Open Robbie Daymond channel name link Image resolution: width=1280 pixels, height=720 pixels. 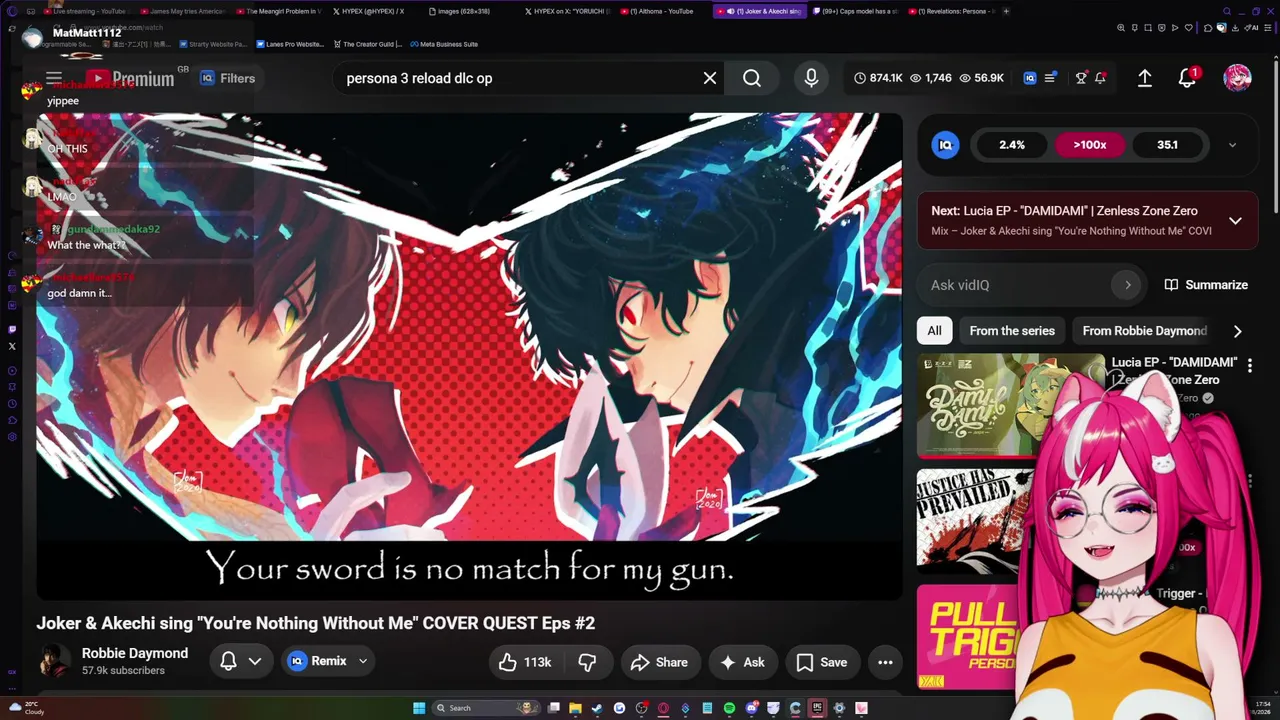[135, 653]
